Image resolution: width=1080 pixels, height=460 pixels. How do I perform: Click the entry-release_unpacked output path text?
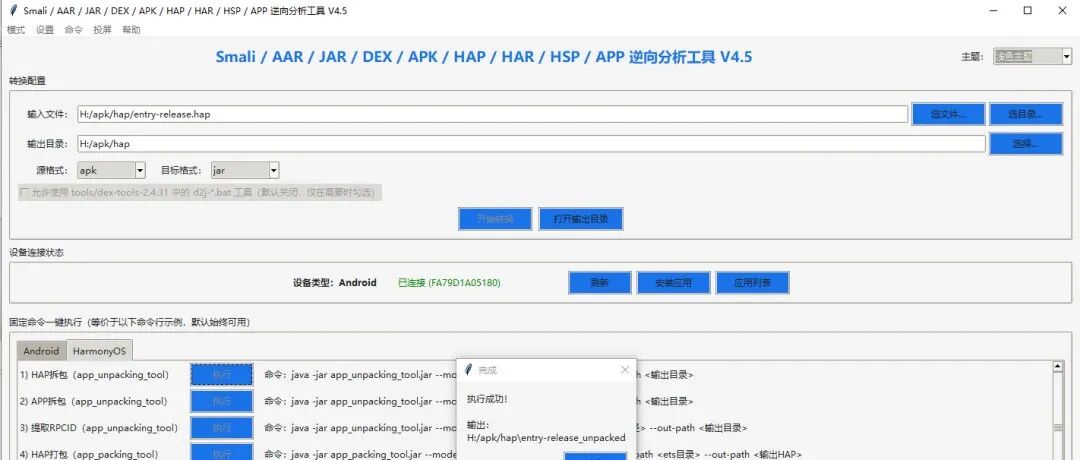(546, 437)
